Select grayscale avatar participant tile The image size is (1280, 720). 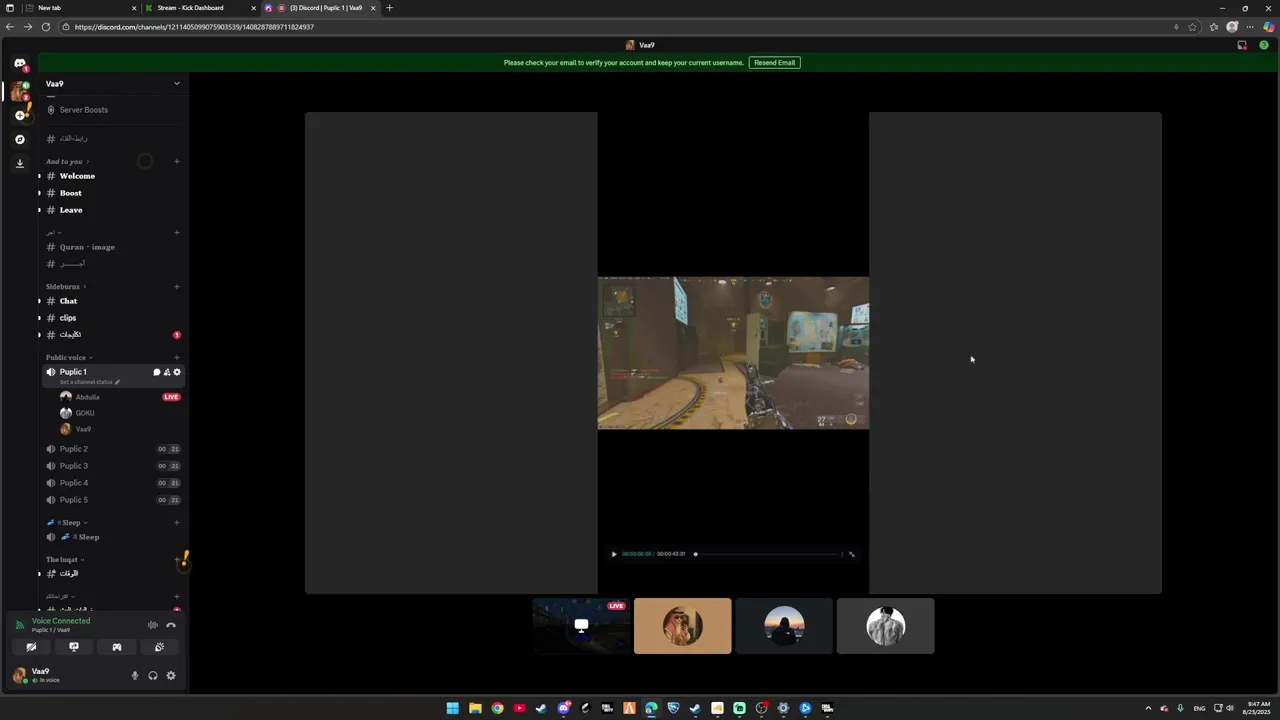click(x=886, y=626)
